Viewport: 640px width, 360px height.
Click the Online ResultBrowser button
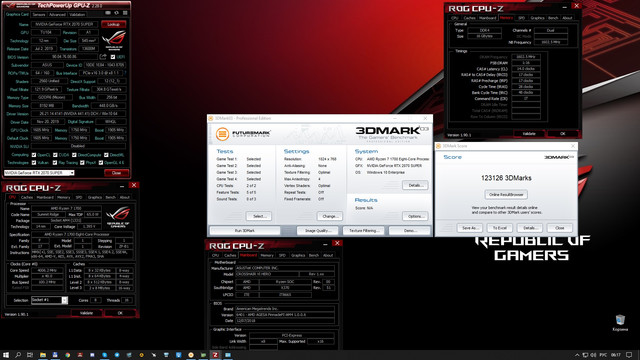(x=506, y=194)
